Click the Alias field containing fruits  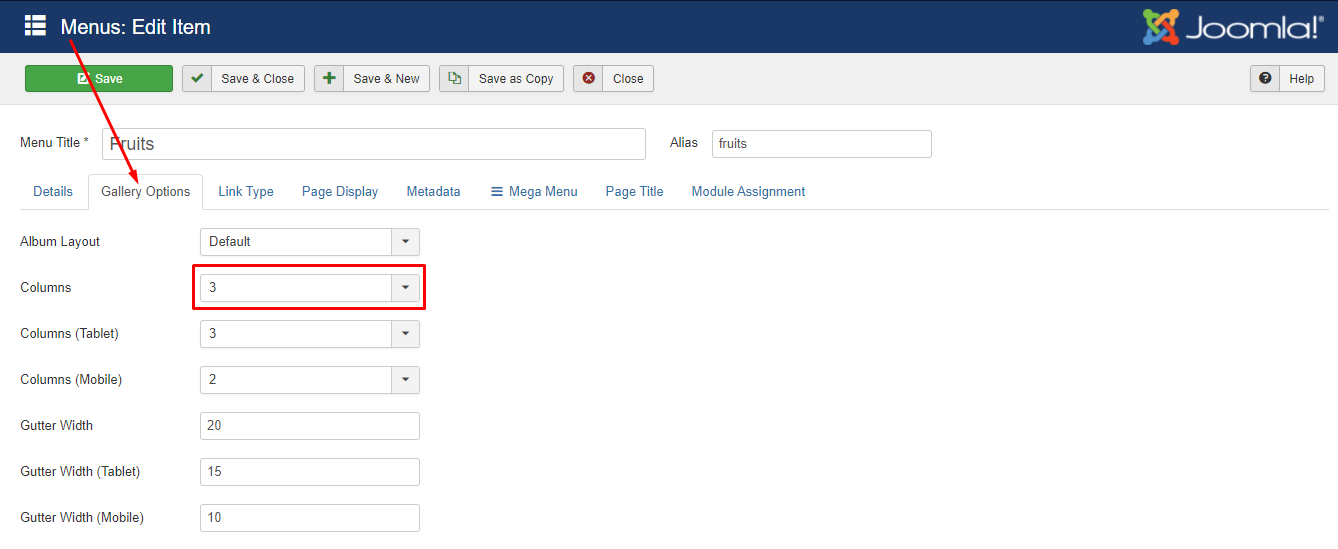[822, 144]
